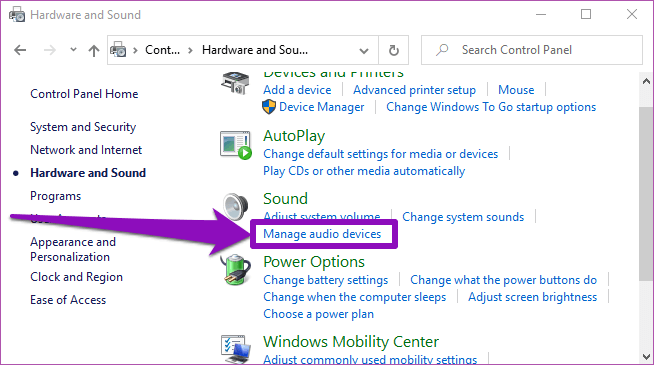This screenshot has width=654, height=365.
Task: Open Clock and Region
Action: (76, 277)
